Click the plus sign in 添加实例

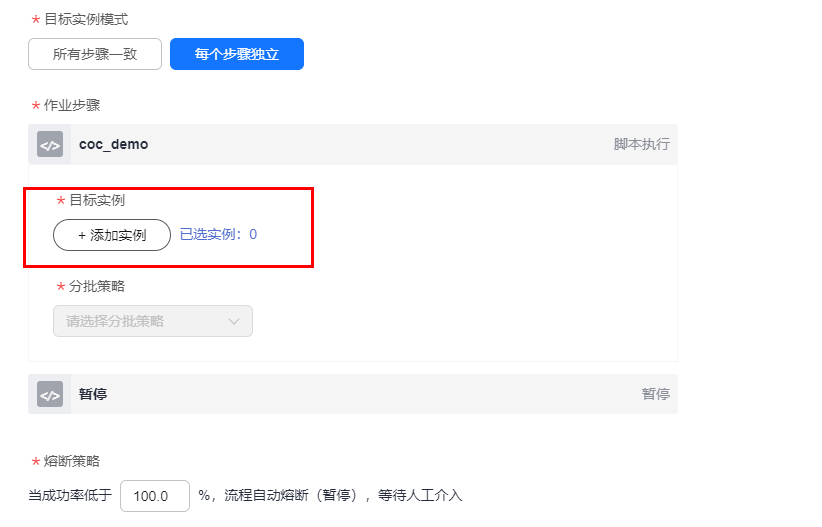click(82, 235)
